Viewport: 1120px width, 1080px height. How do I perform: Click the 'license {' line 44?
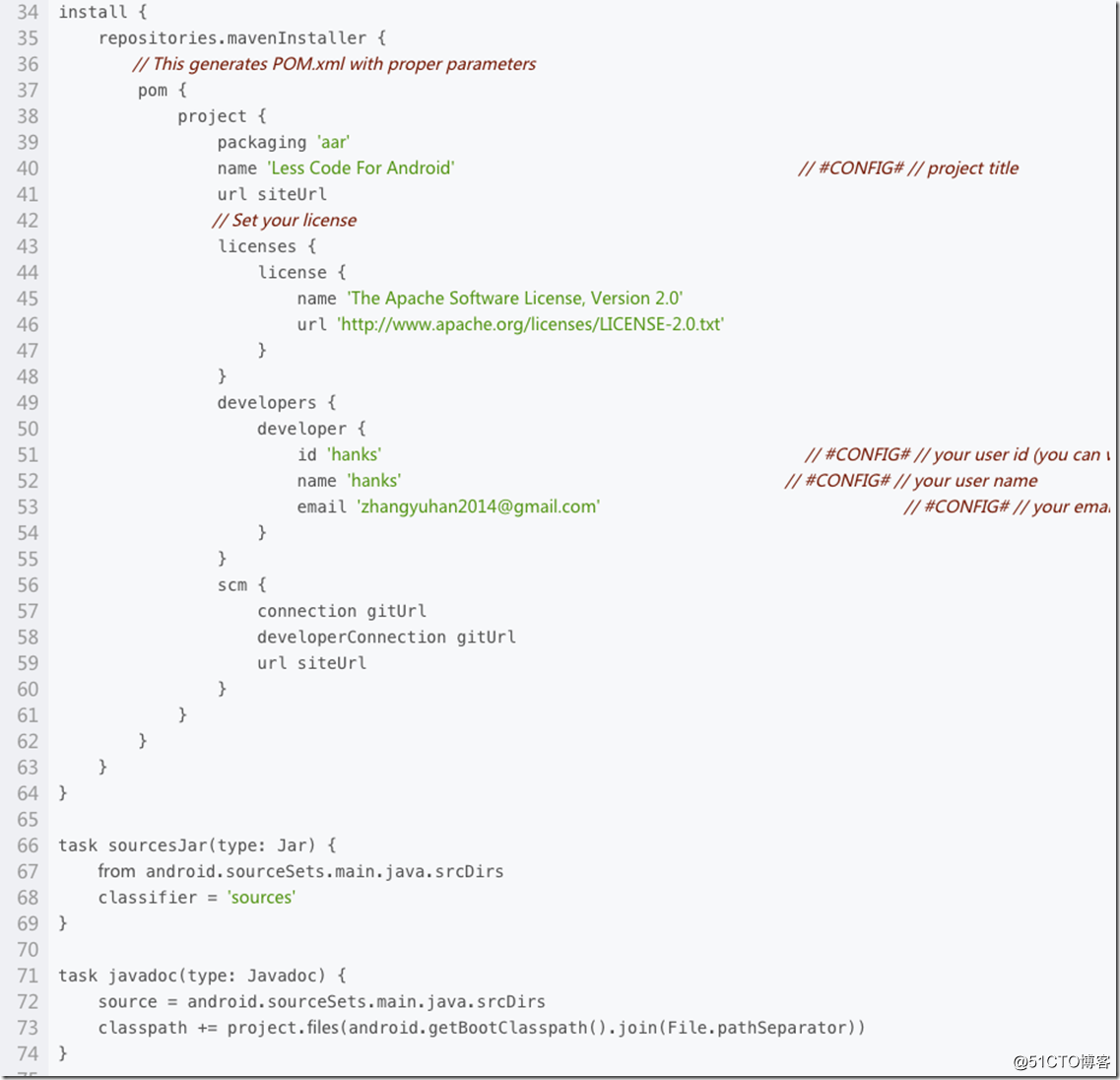click(x=302, y=272)
